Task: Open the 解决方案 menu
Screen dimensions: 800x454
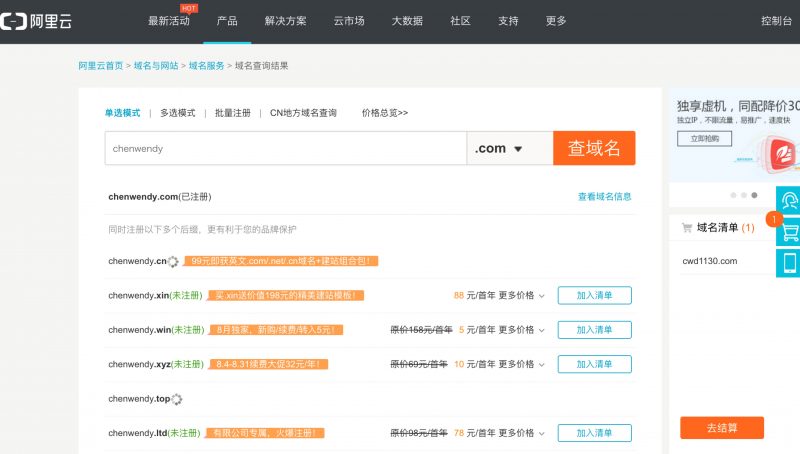Action: 285,21
